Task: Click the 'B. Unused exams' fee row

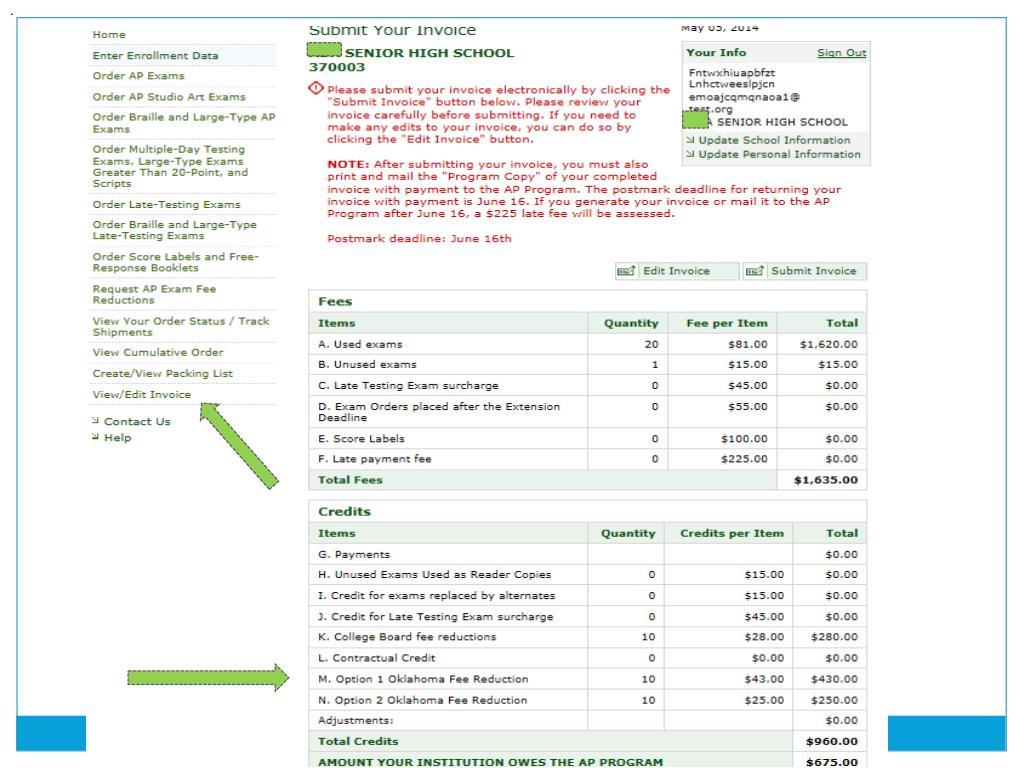Action: [588, 364]
